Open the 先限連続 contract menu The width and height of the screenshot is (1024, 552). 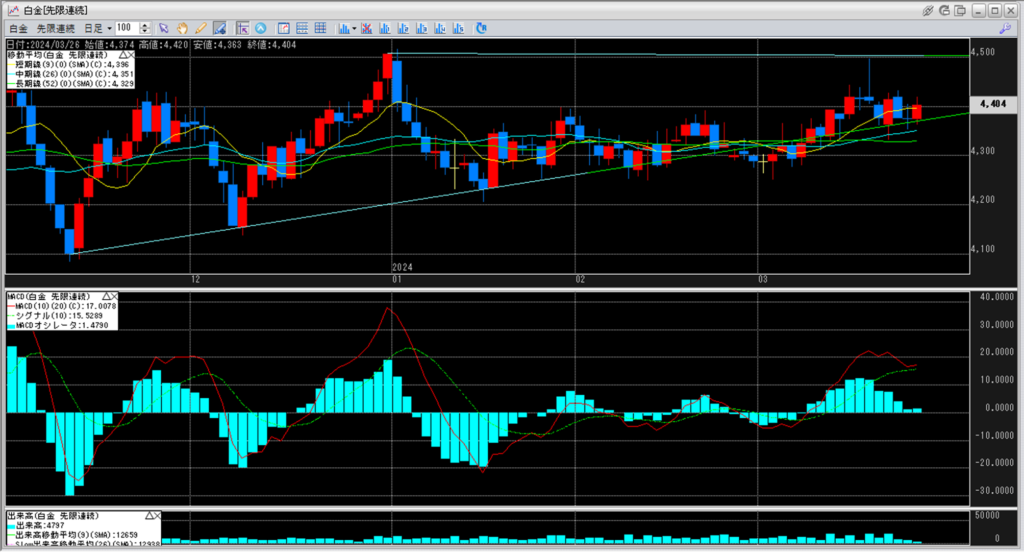click(x=56, y=28)
